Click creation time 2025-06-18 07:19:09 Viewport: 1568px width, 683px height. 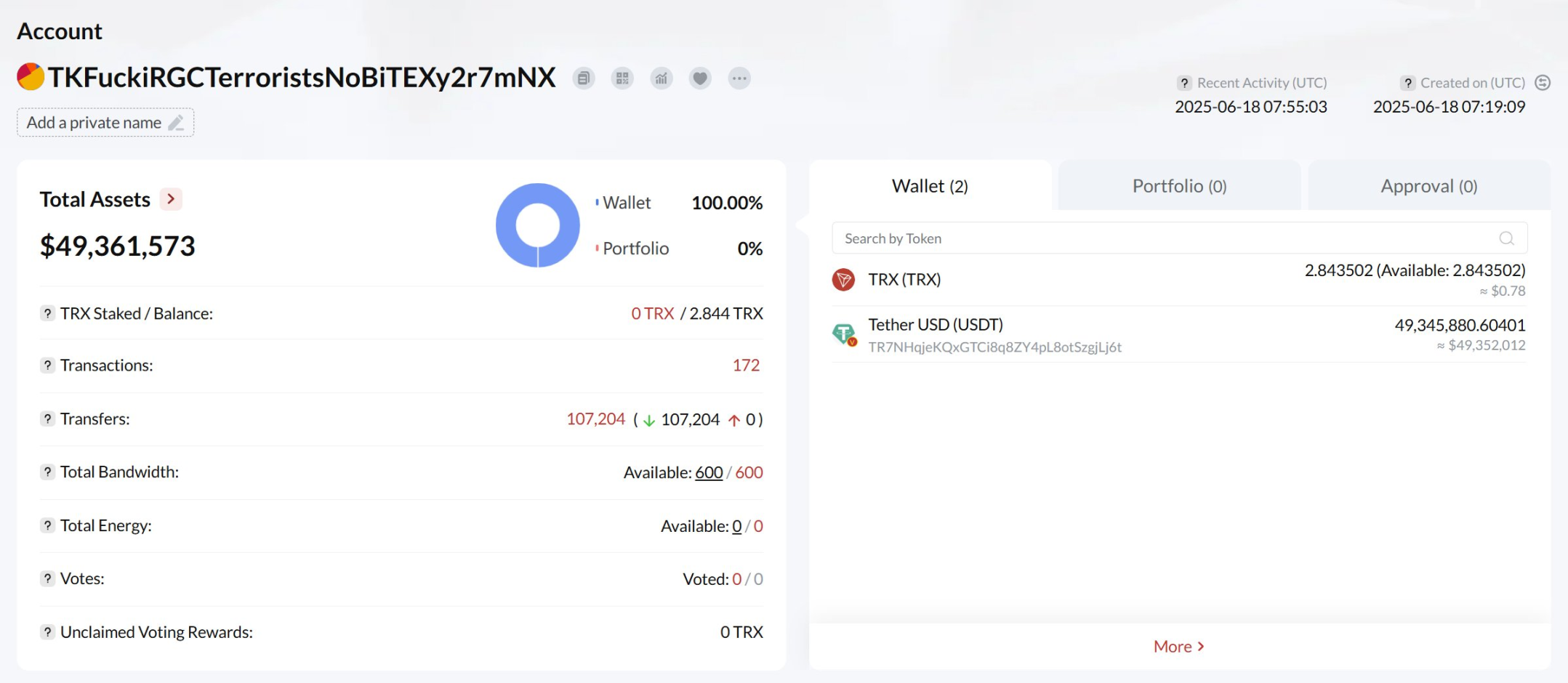click(x=1449, y=107)
